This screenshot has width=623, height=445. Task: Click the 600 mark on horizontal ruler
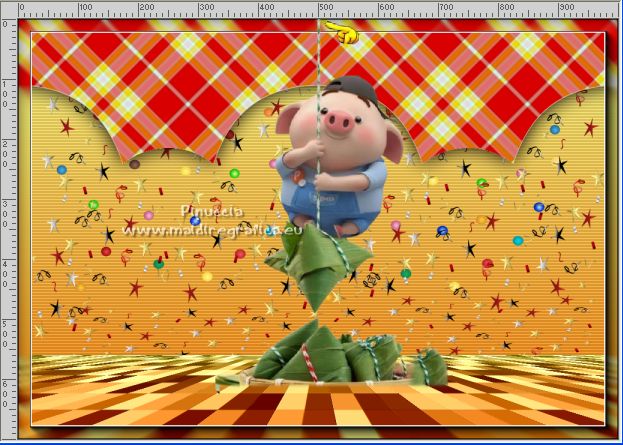pyautogui.click(x=386, y=7)
